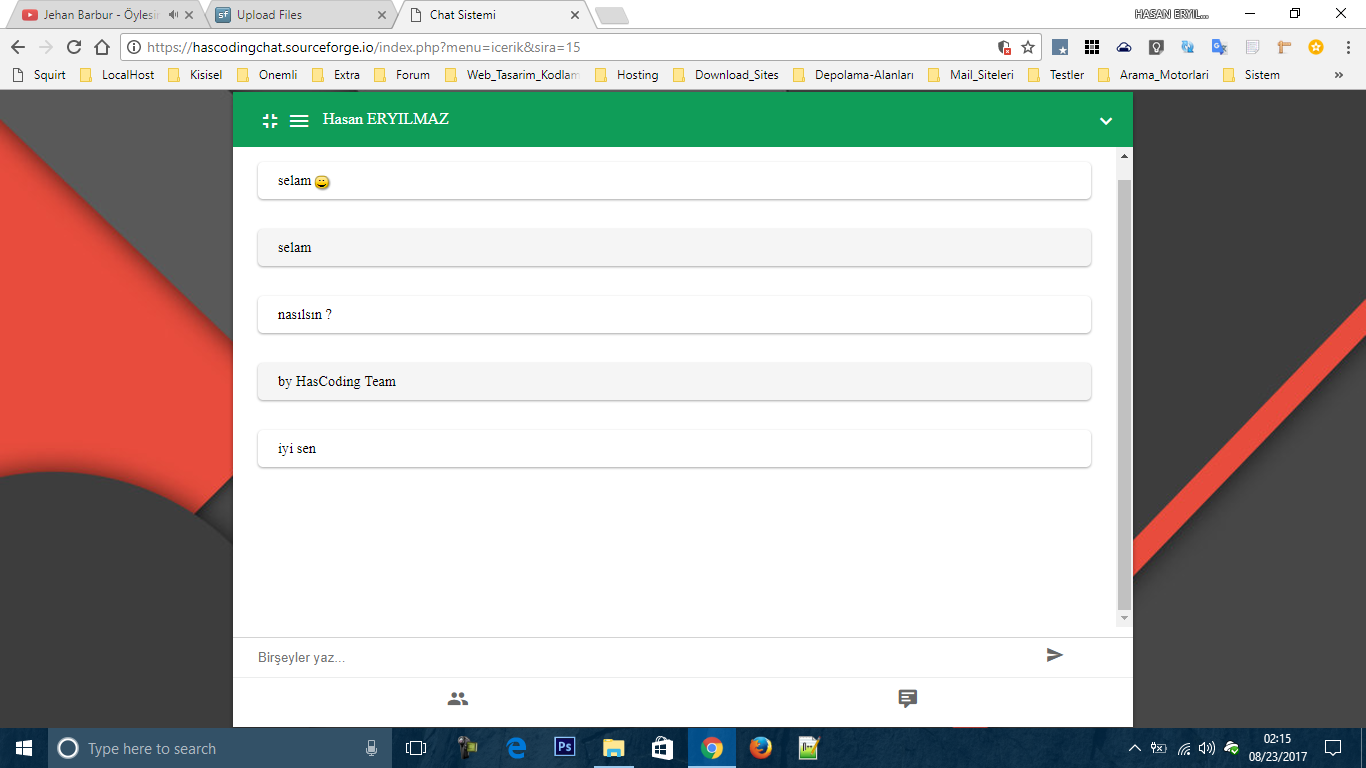Click the apps grid icon in chat header
The image size is (1366, 768).
269,120
